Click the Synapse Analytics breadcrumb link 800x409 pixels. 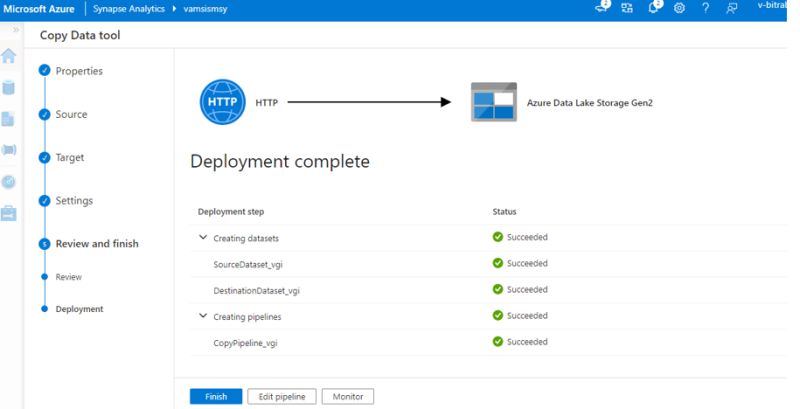coord(129,9)
